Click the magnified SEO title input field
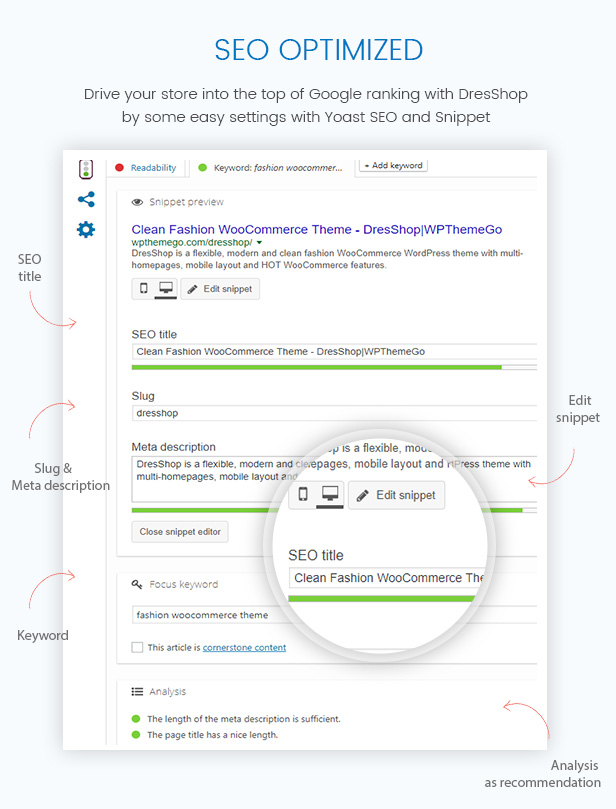The width and height of the screenshot is (616, 809). coord(387,578)
